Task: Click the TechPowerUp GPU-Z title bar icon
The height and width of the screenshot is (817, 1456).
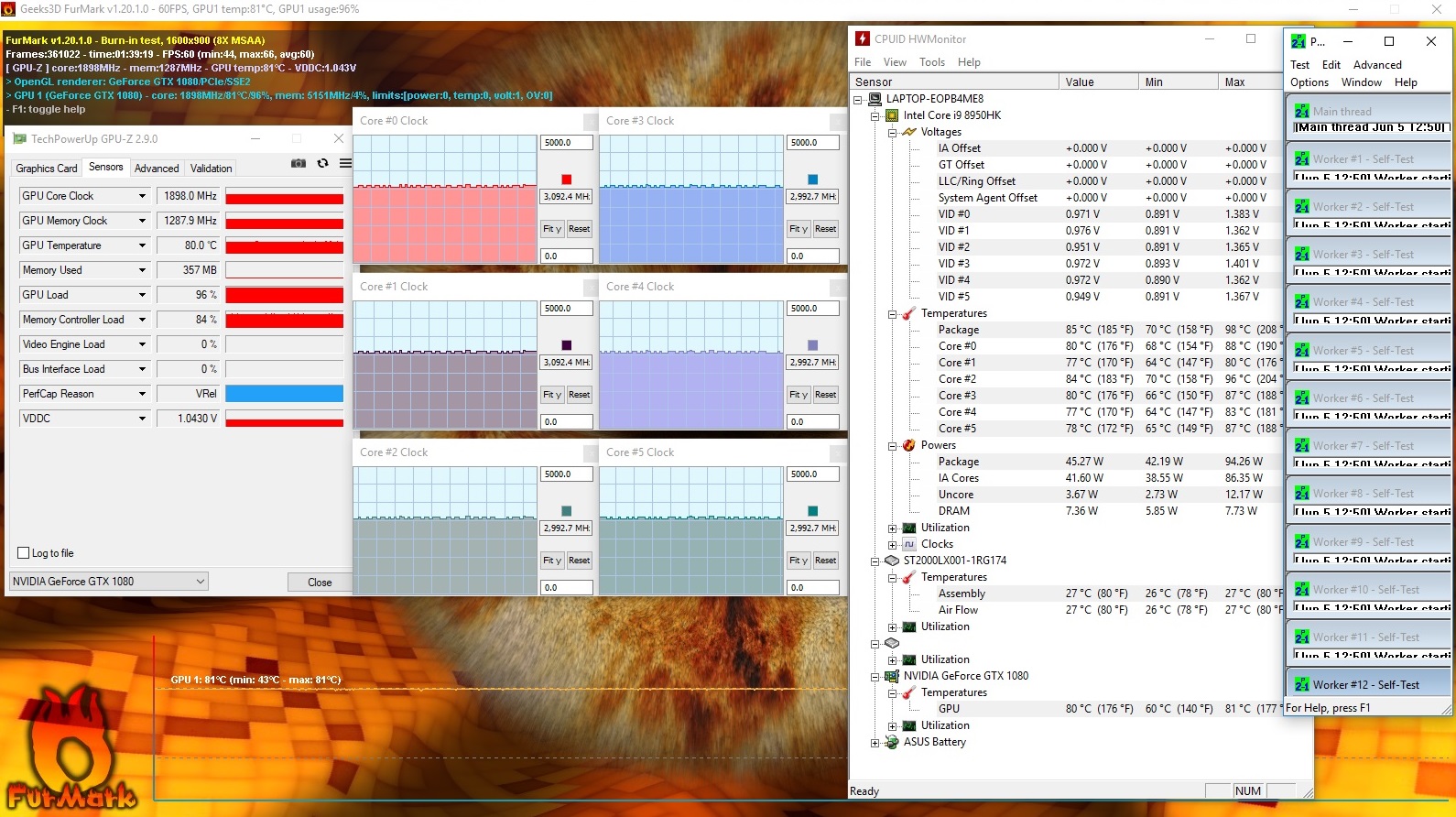Action: (19, 139)
